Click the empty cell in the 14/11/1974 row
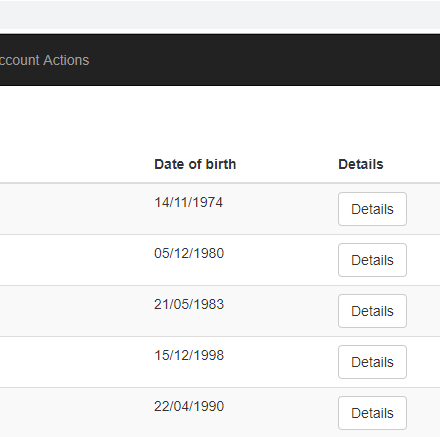 point(73,209)
